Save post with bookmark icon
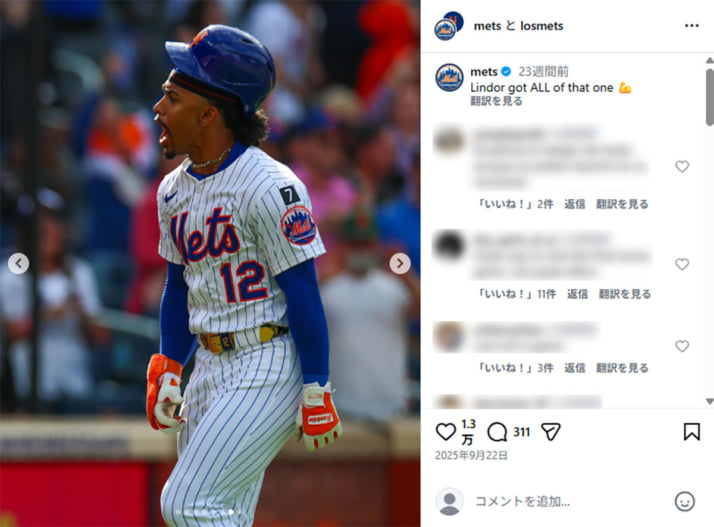 pos(691,432)
